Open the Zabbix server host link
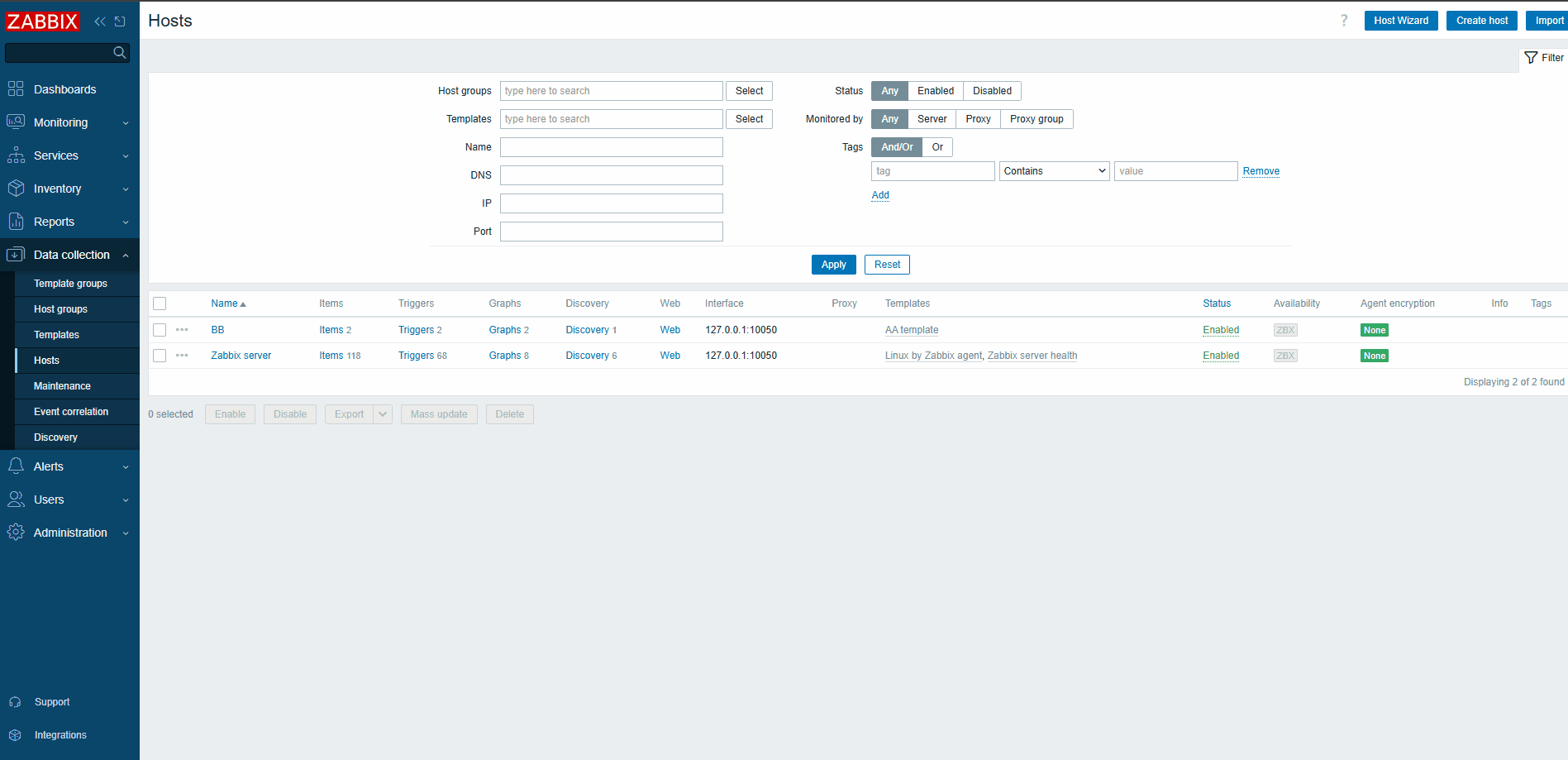Viewport: 1568px width, 760px height. (241, 356)
